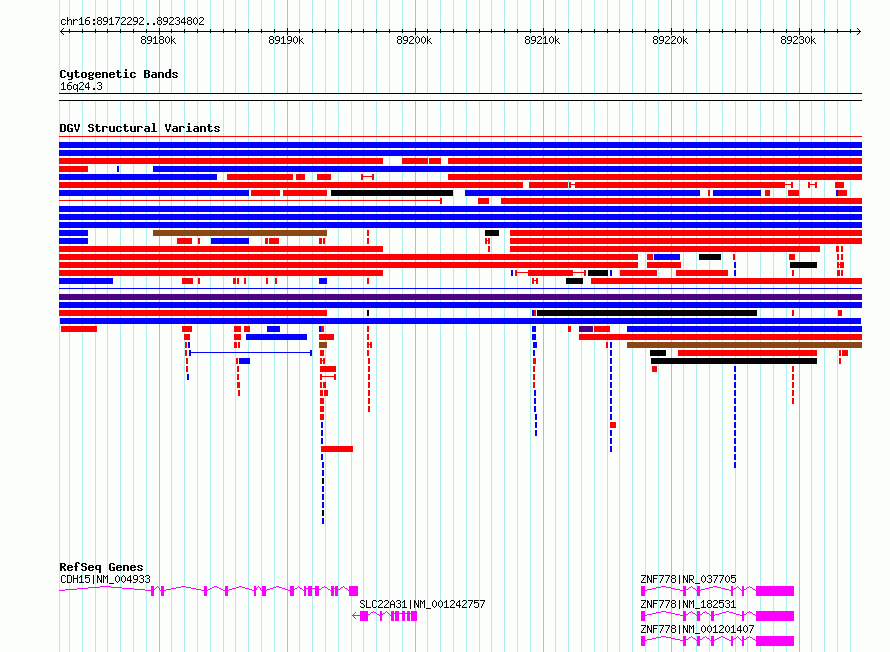The image size is (890, 652).
Task: Click the thin red capped line ending near 89202k
Action: [250, 201]
